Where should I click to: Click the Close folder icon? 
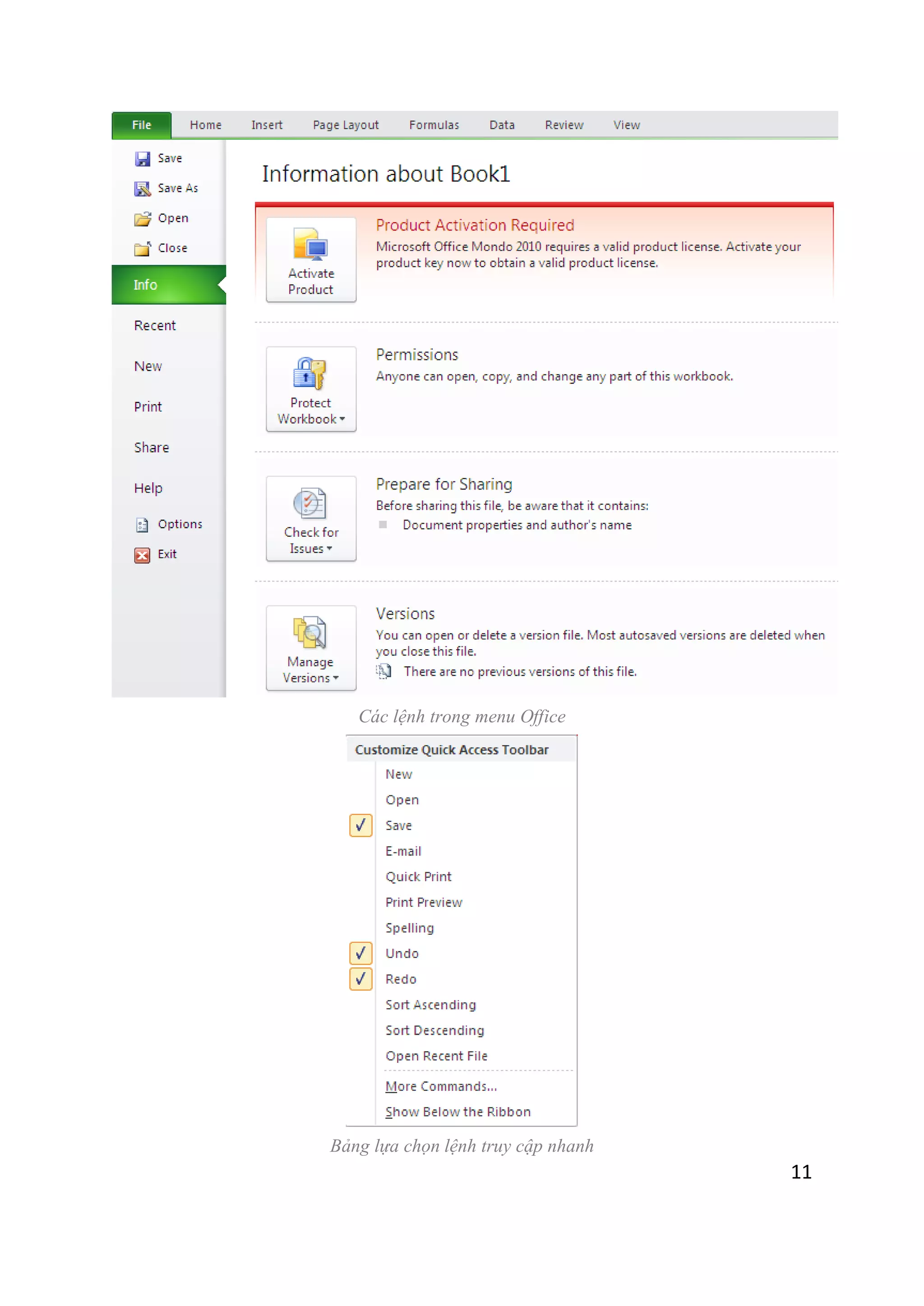(142, 249)
